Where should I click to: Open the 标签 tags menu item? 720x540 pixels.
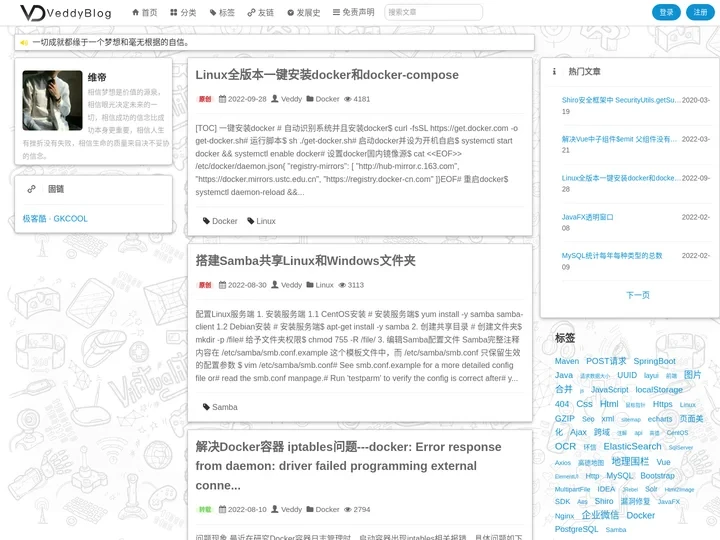click(222, 12)
